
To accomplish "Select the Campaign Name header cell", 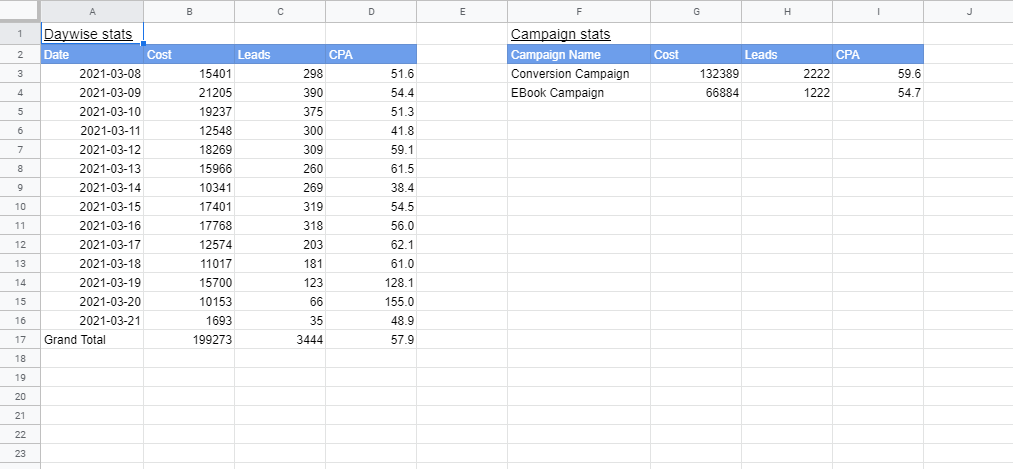I will tap(579, 54).
